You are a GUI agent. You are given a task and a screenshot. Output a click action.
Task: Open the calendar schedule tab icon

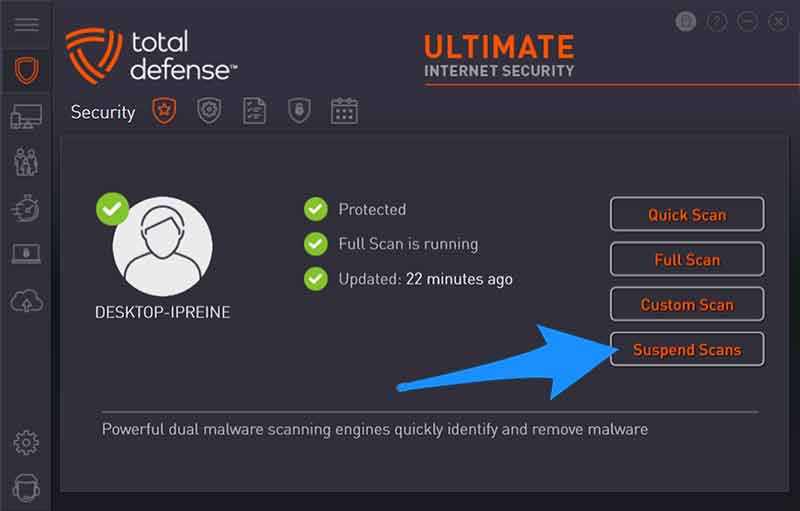click(344, 111)
